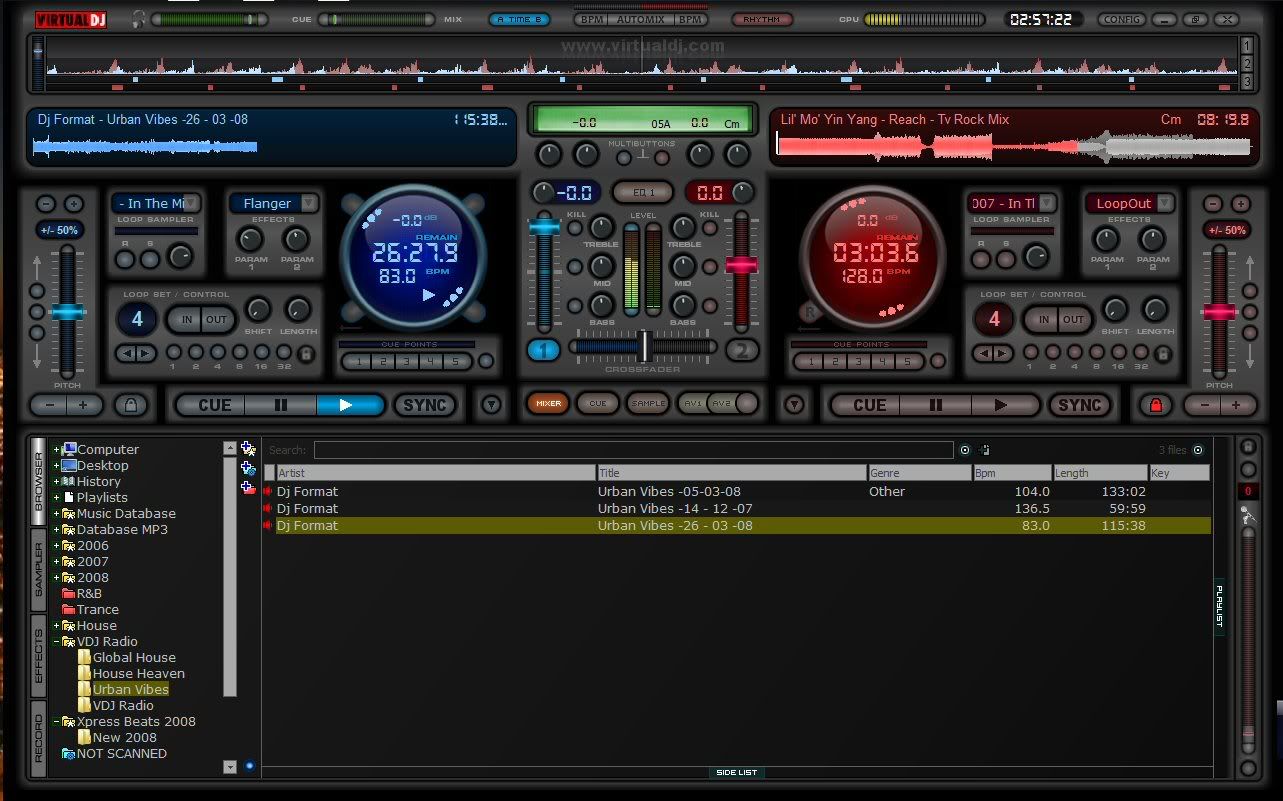Image resolution: width=1283 pixels, height=801 pixels.
Task: Click the right deck CUE button
Action: click(x=869, y=405)
